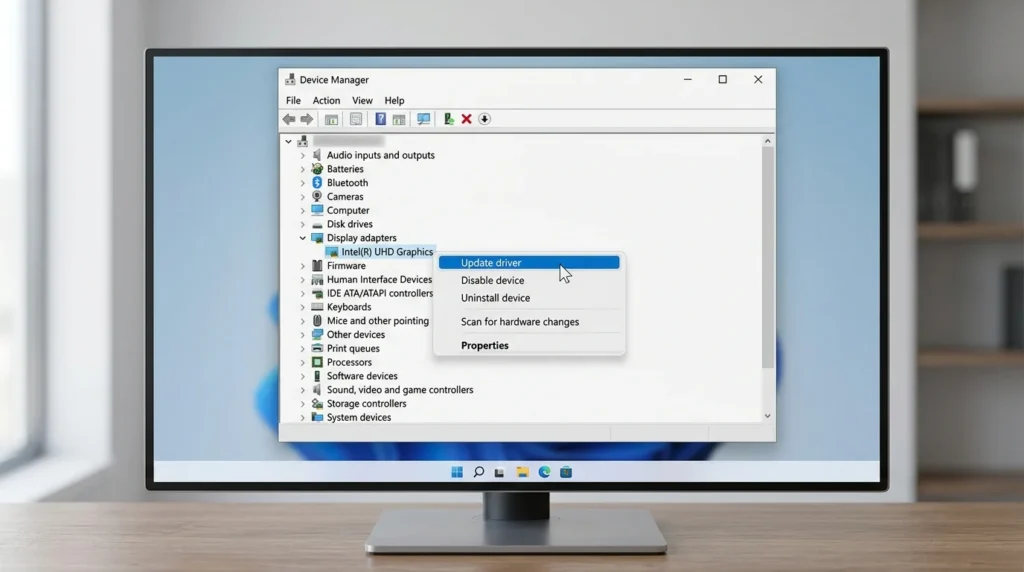Click the red X Uninstall toolbar icon
The height and width of the screenshot is (572, 1024).
click(x=466, y=119)
